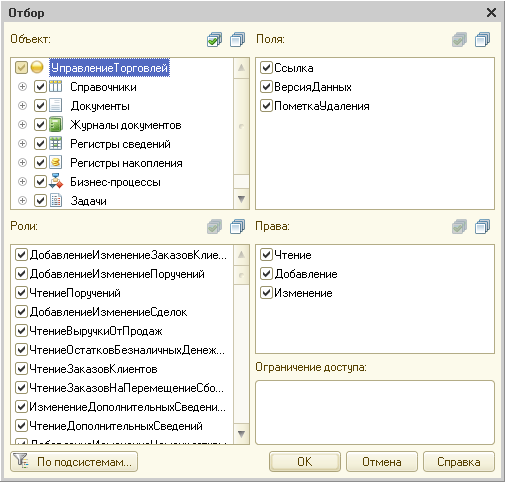The width and height of the screenshot is (505, 482).
Task: Uncheck the Справочники checkbox
Action: point(40,87)
